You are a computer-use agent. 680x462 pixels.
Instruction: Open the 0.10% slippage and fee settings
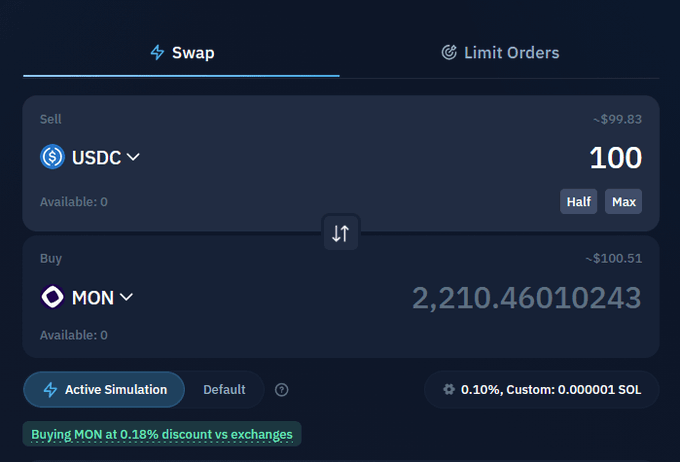[x=542, y=389]
